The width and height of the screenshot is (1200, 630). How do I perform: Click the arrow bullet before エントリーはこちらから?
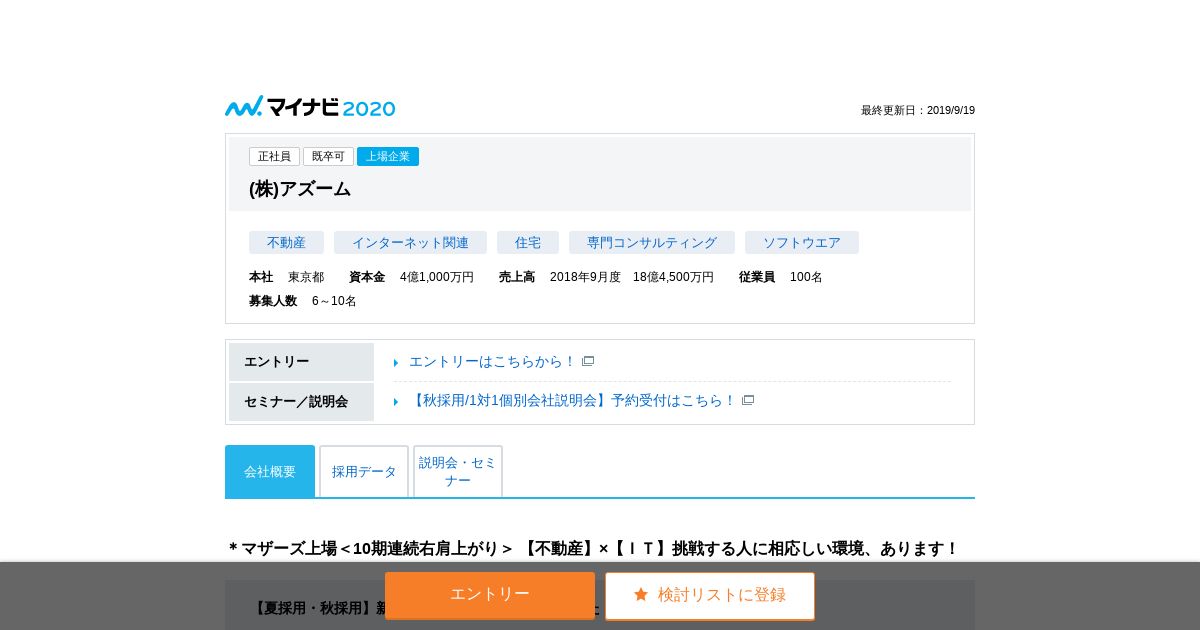(x=396, y=362)
